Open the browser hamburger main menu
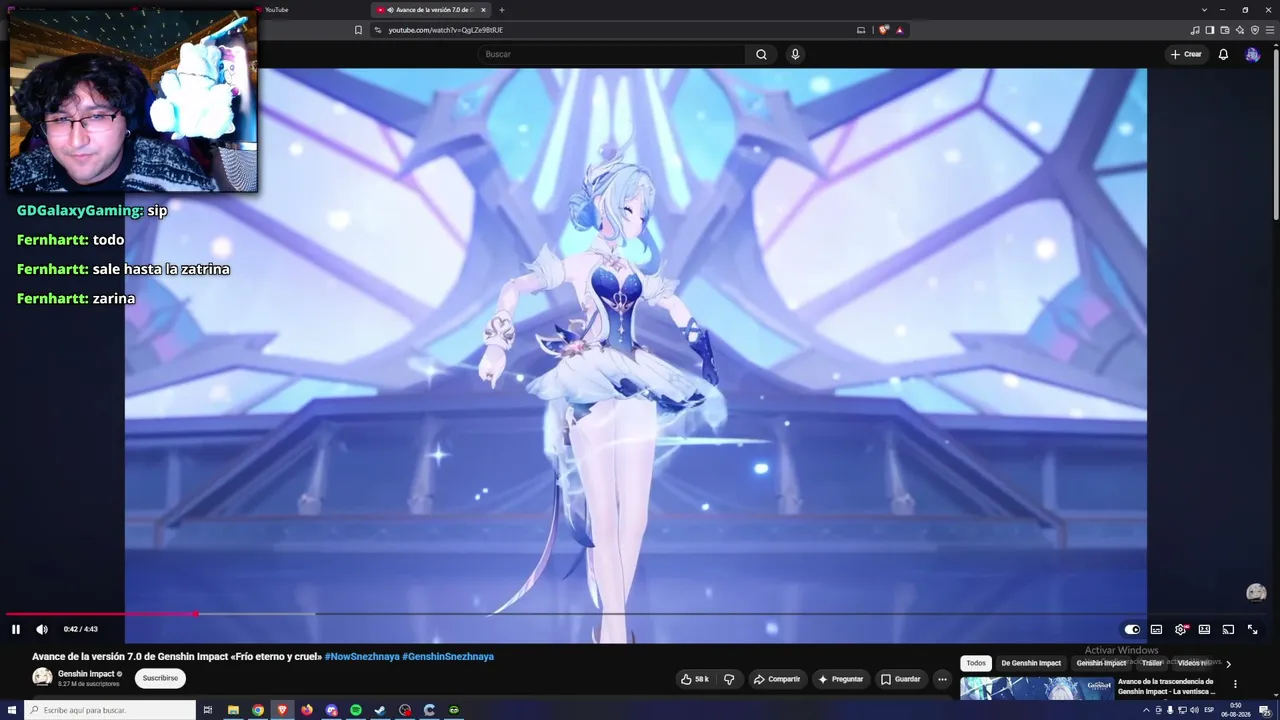 [1270, 30]
